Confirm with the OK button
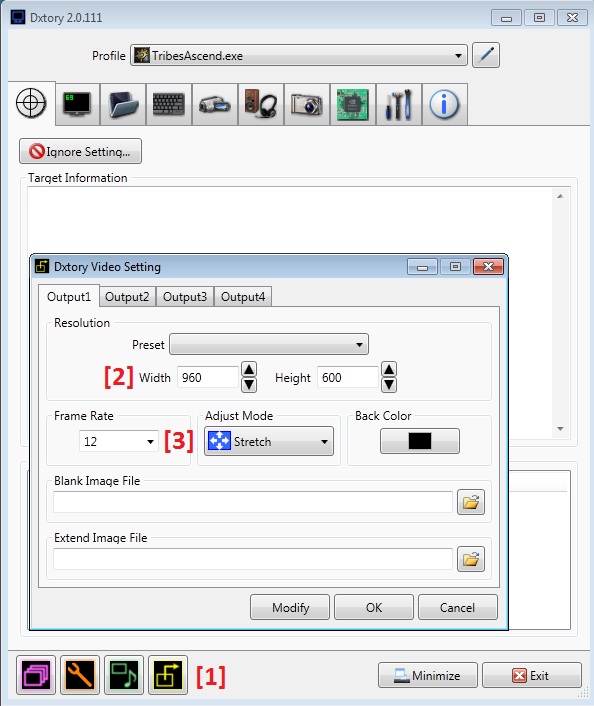This screenshot has width=594, height=706. point(374,607)
